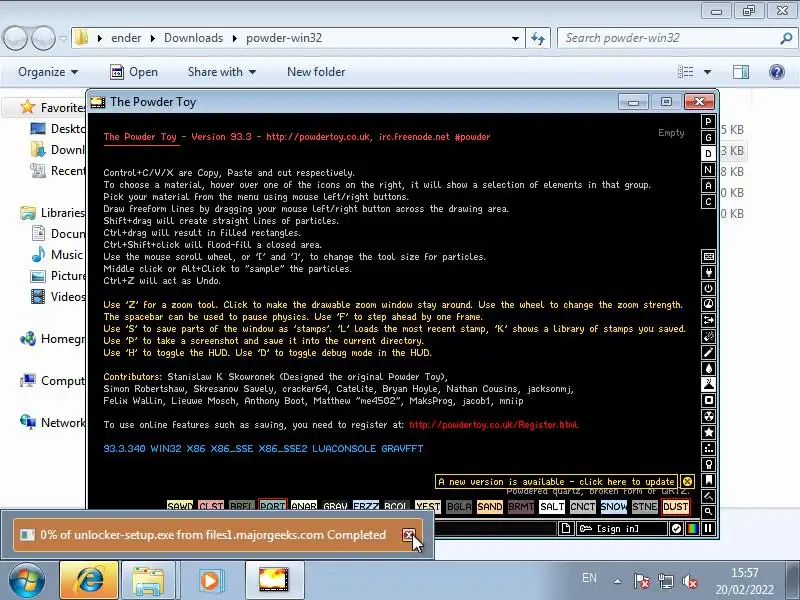Open the Liquids category (water drop icon)
This screenshot has height=600, width=800.
click(x=708, y=368)
